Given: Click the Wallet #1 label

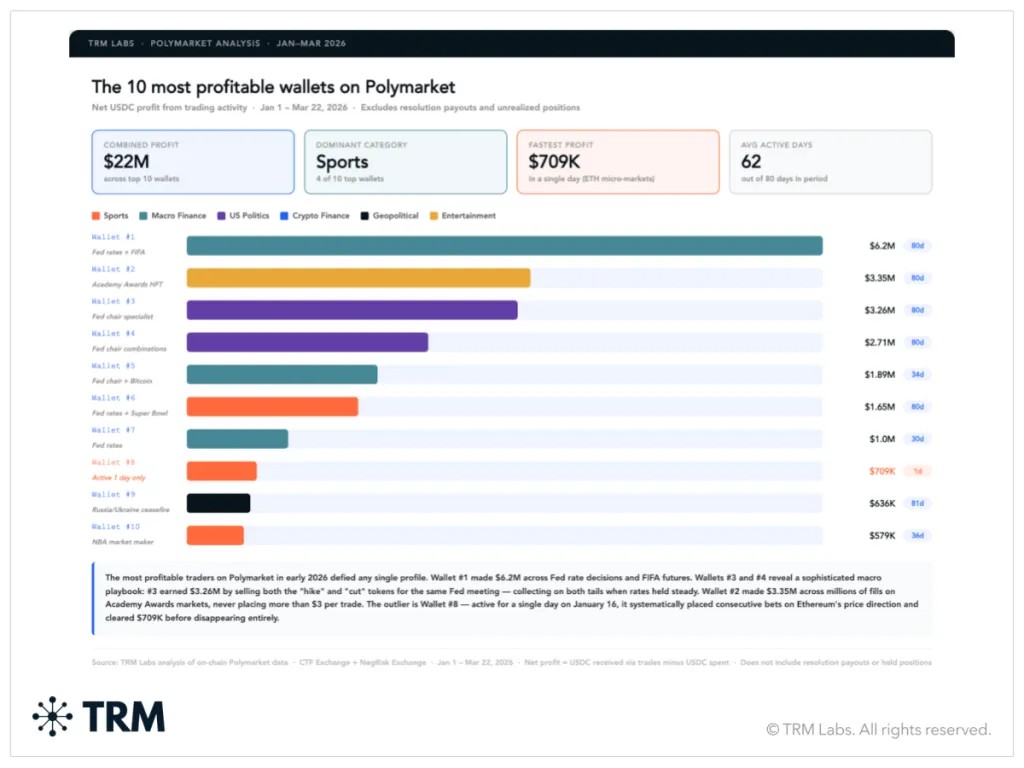Looking at the screenshot, I should 113,237.
